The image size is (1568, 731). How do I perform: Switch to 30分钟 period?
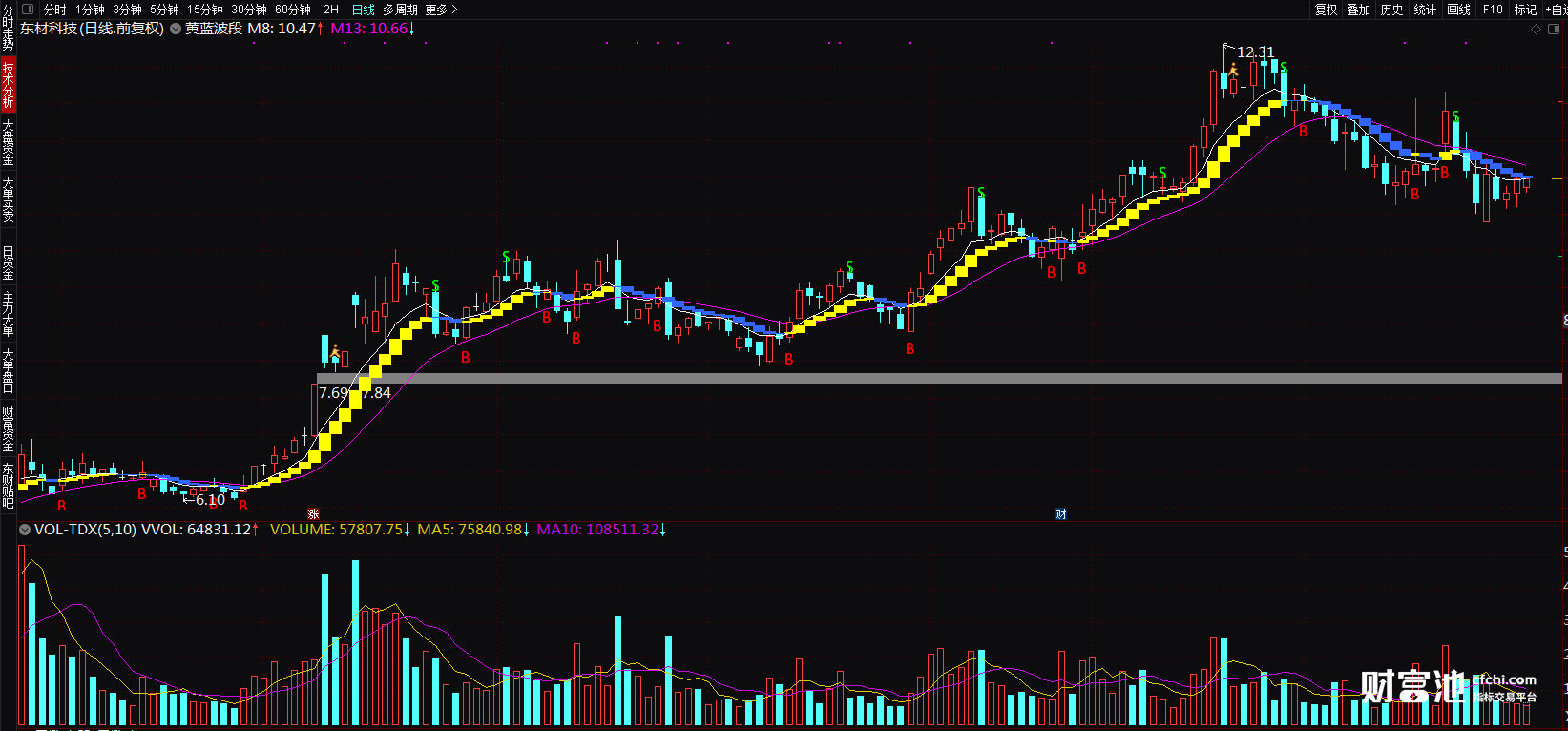pos(249,10)
